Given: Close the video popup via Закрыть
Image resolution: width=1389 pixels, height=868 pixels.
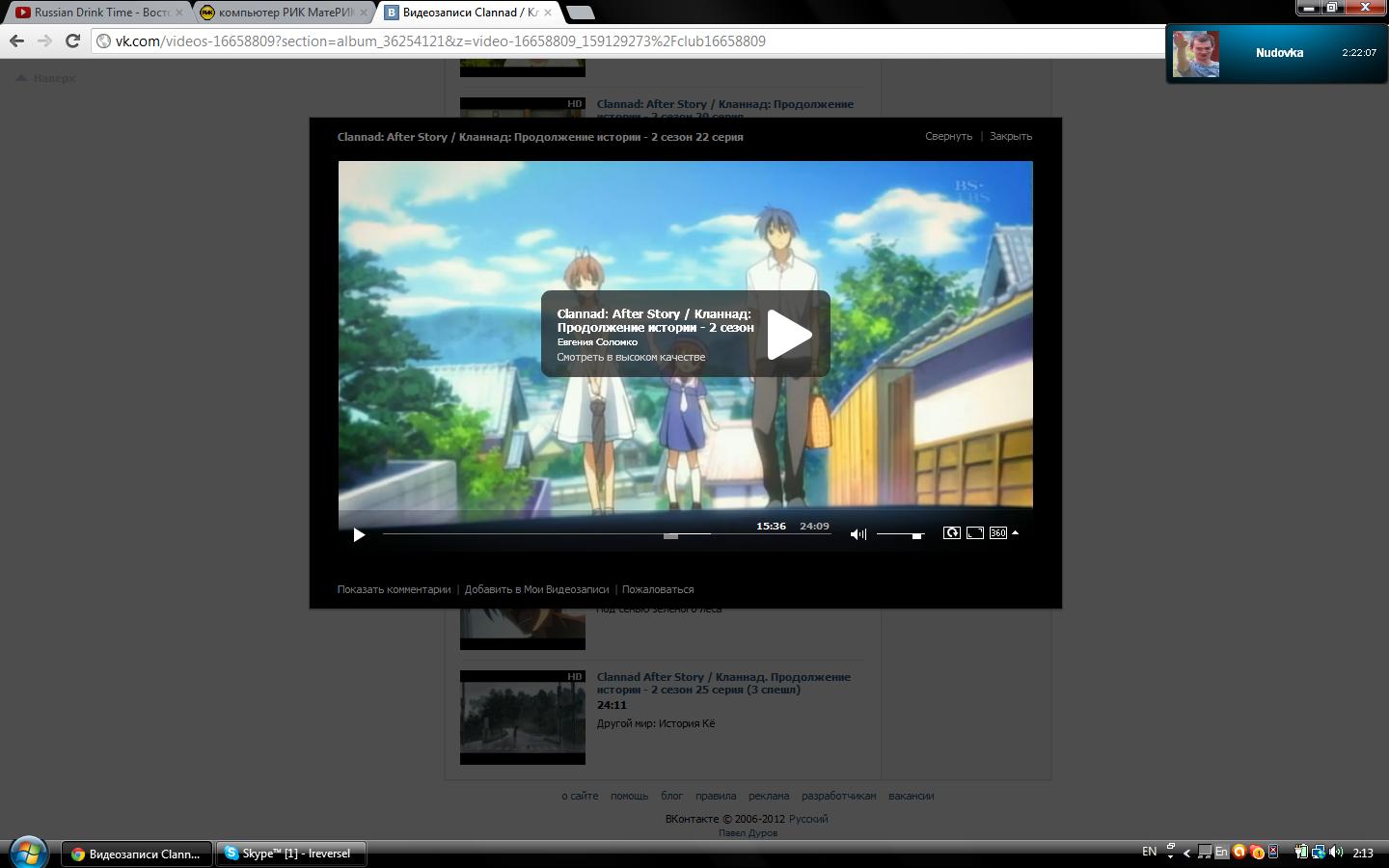Looking at the screenshot, I should pyautogui.click(x=1011, y=136).
